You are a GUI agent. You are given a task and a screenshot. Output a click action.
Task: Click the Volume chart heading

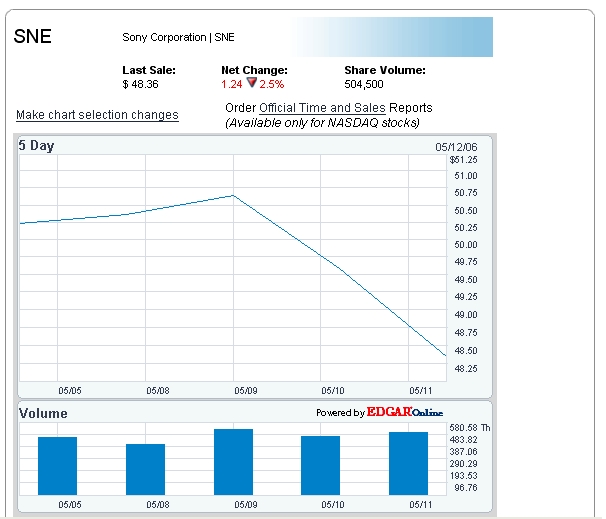43,413
